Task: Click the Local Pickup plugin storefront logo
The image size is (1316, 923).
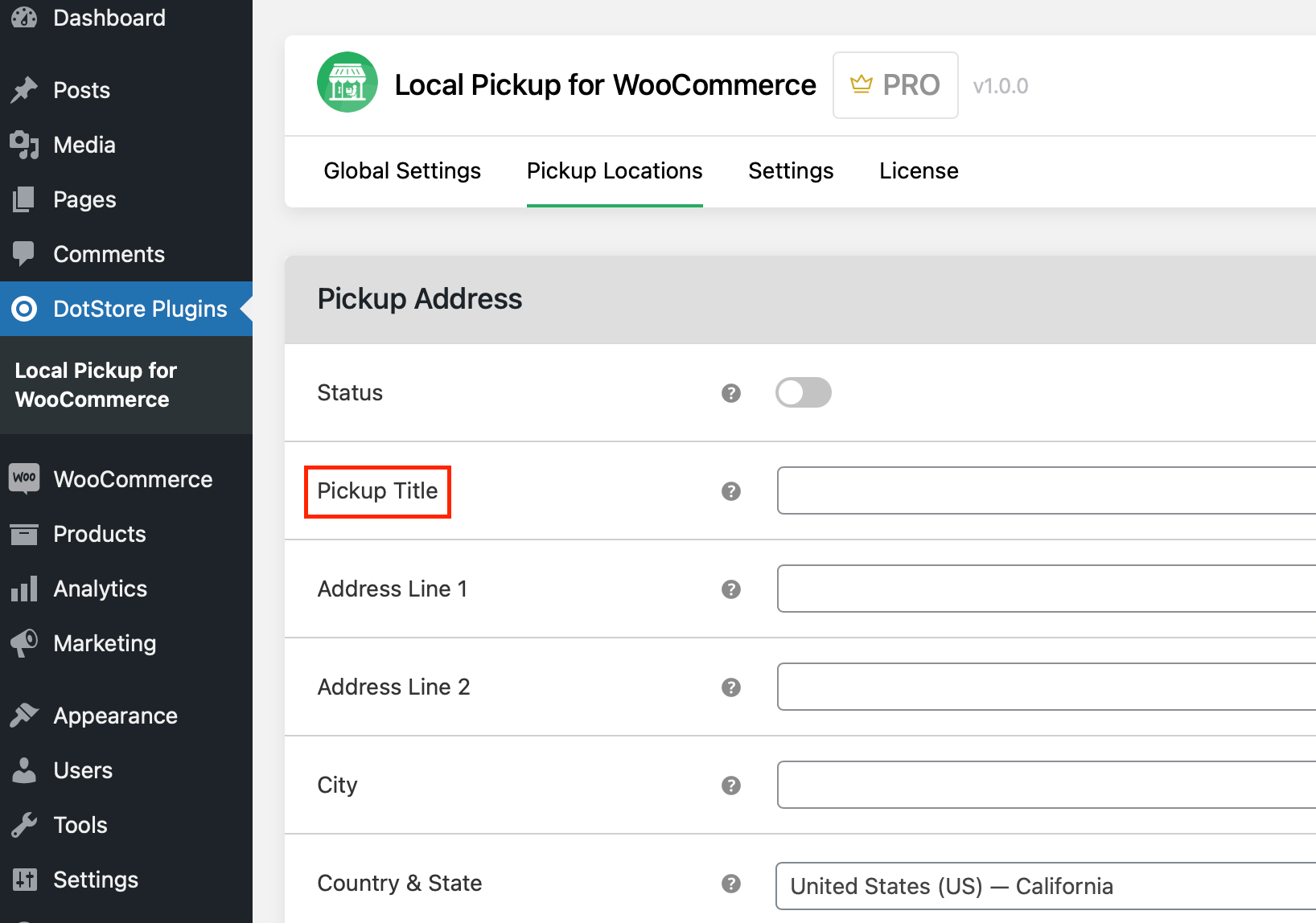Action: pyautogui.click(x=347, y=82)
